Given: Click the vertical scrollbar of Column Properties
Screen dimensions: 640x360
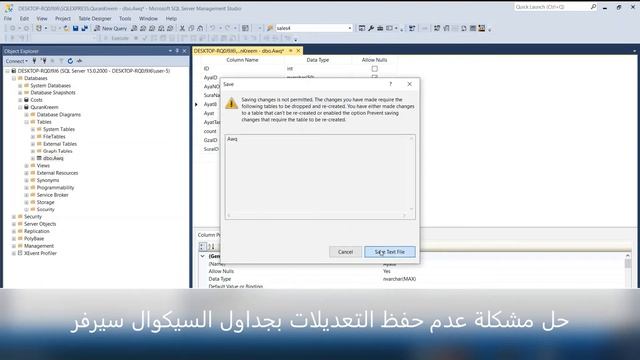Looking at the screenshot, I should pyautogui.click(x=628, y=270).
